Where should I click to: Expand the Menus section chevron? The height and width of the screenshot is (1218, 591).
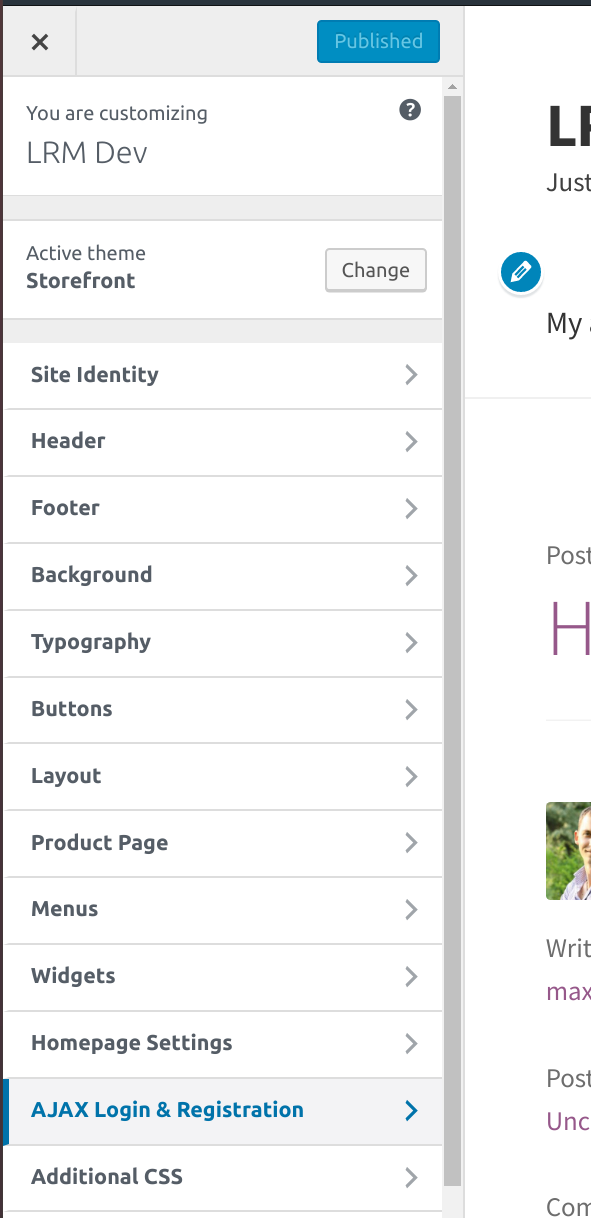(x=410, y=910)
